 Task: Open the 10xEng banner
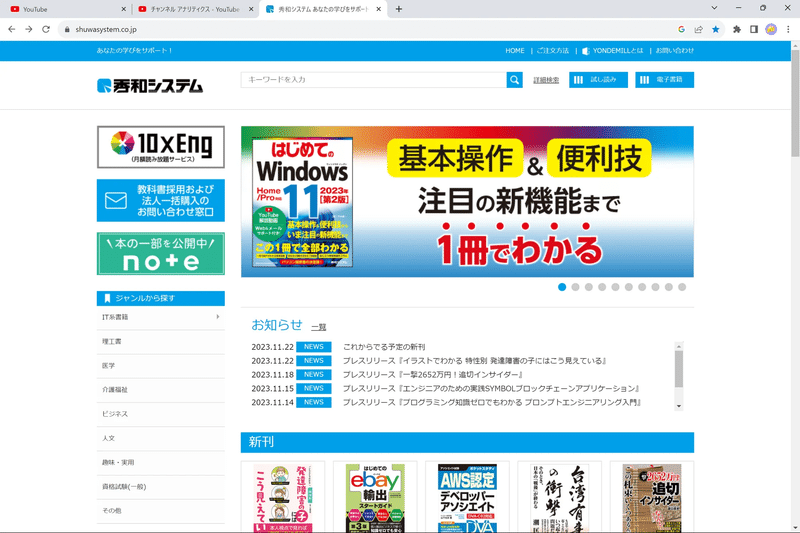[161, 147]
